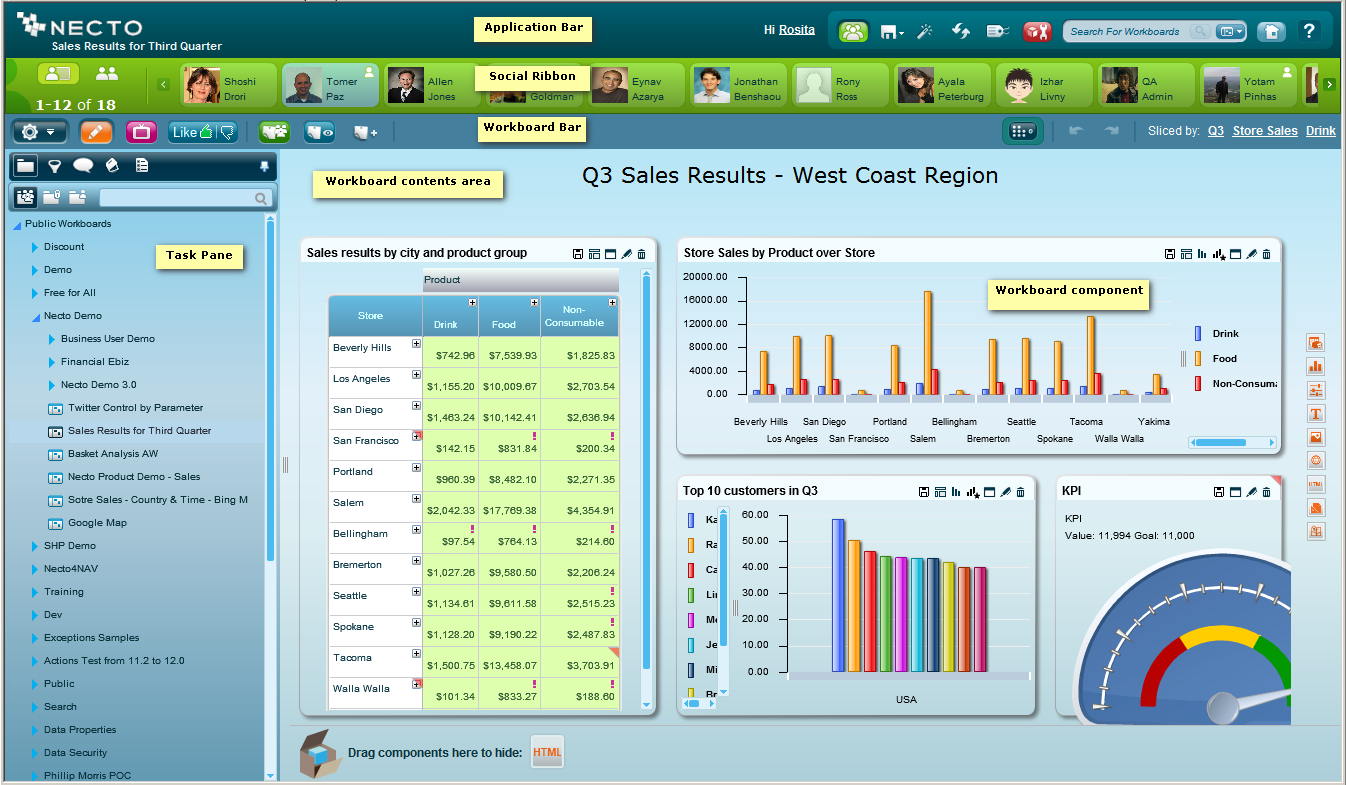Toggle the dotted panel button in the workboard bar

(x=1023, y=131)
